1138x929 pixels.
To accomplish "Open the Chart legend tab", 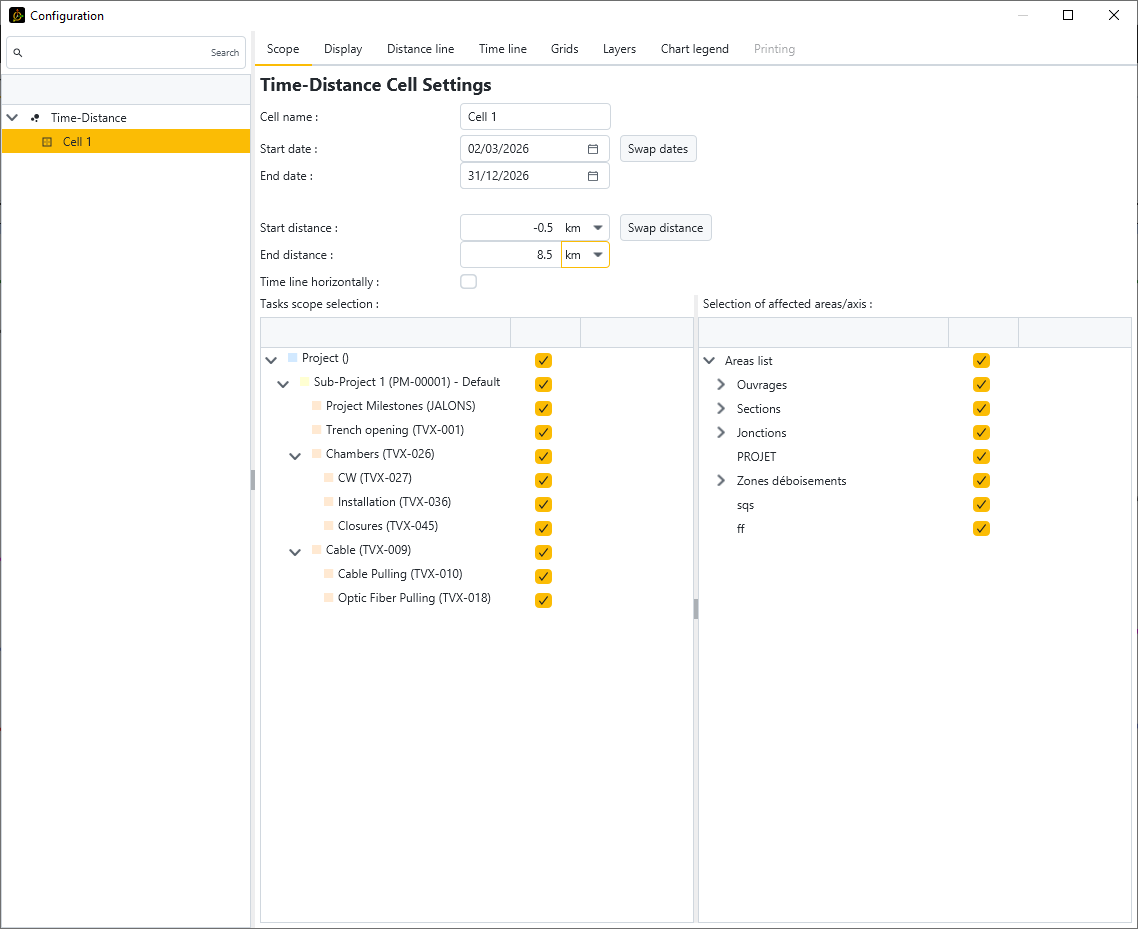I will 694,49.
